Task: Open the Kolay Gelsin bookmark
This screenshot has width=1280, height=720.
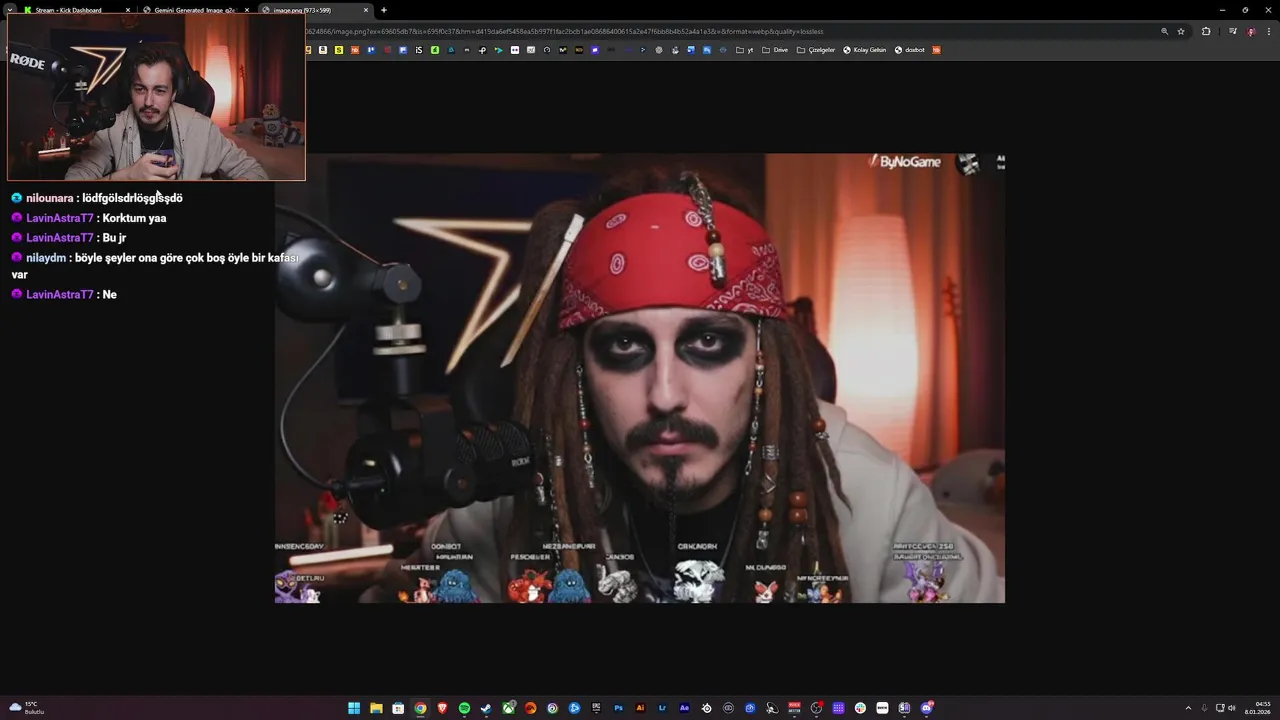Action: pyautogui.click(x=865, y=50)
